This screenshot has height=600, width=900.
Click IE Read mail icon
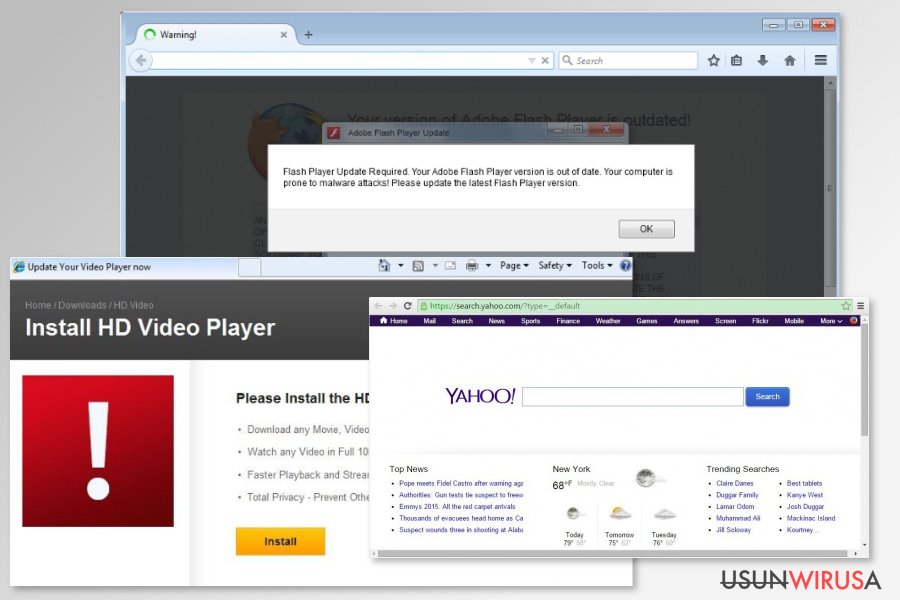coord(451,265)
